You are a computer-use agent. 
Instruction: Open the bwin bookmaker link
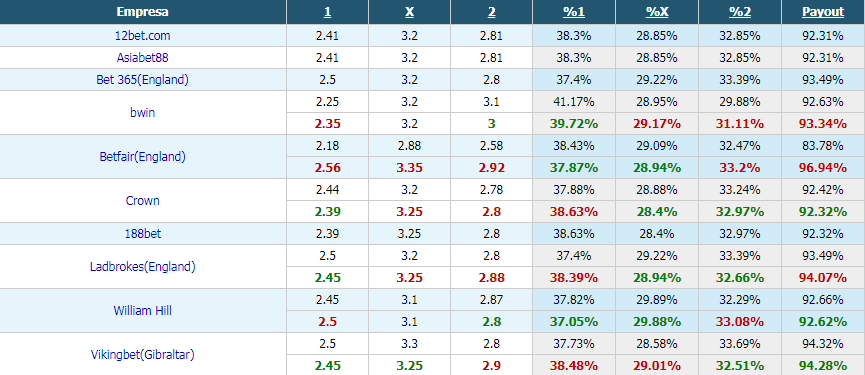(x=143, y=112)
